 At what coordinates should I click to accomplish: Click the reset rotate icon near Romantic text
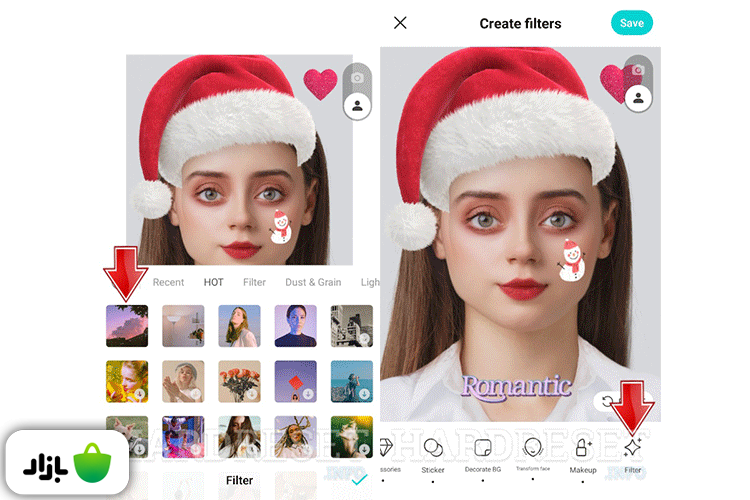coord(606,401)
